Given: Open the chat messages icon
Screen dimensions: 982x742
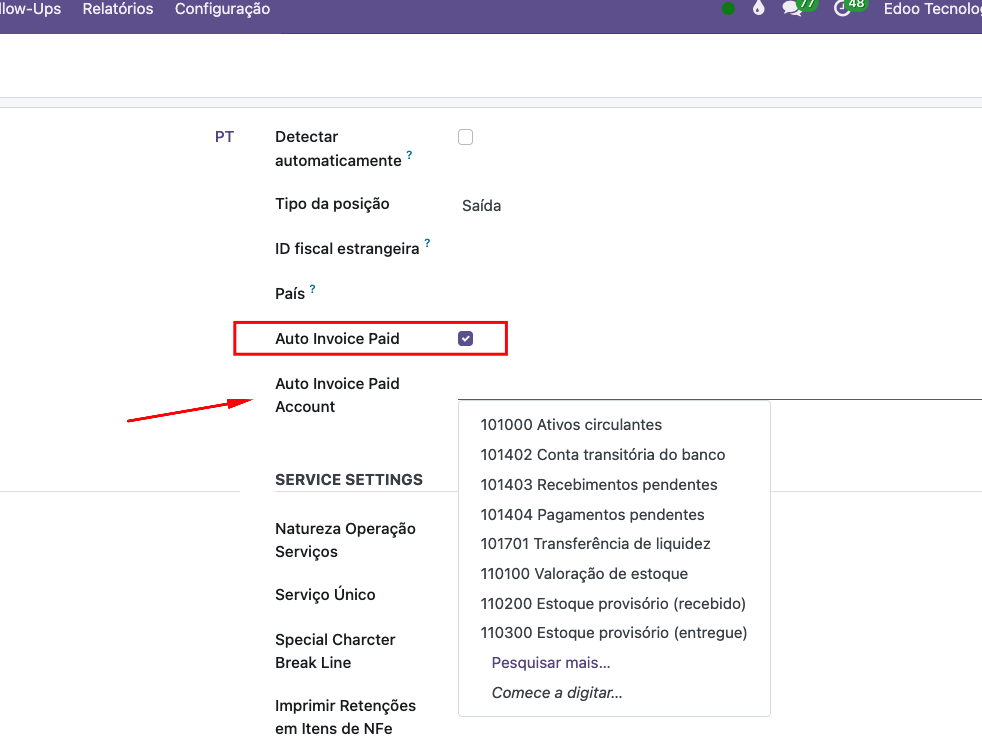Looking at the screenshot, I should click(792, 8).
